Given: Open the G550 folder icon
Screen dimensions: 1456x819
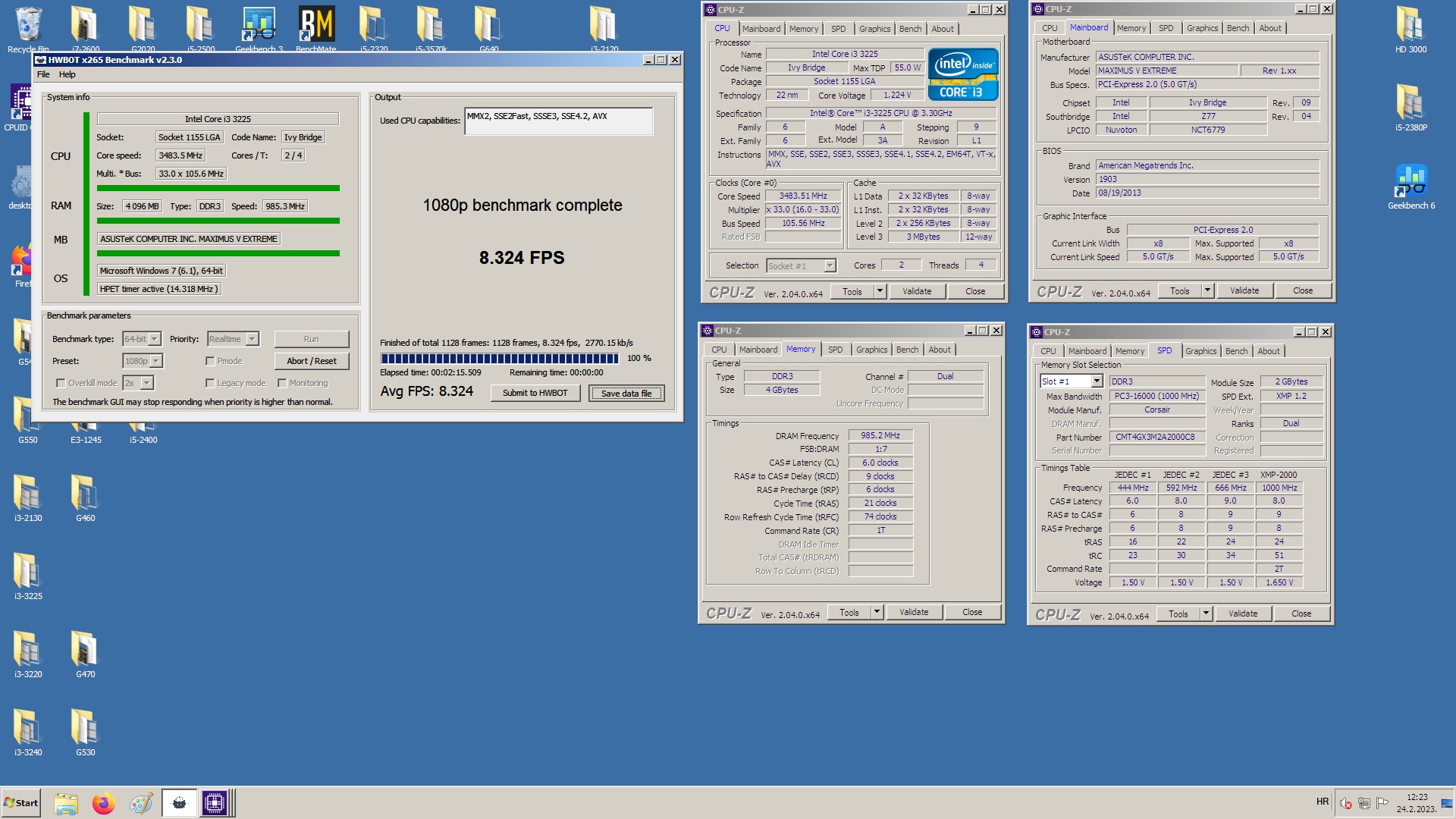Looking at the screenshot, I should pyautogui.click(x=28, y=427).
